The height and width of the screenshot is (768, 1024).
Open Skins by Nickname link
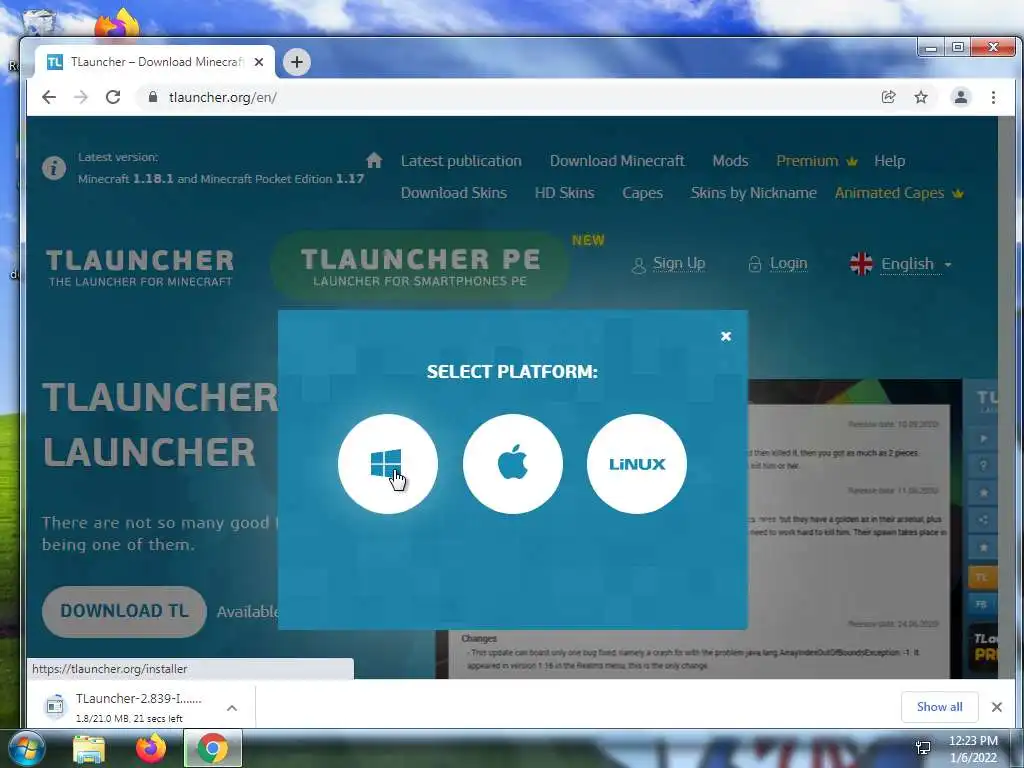click(x=754, y=193)
